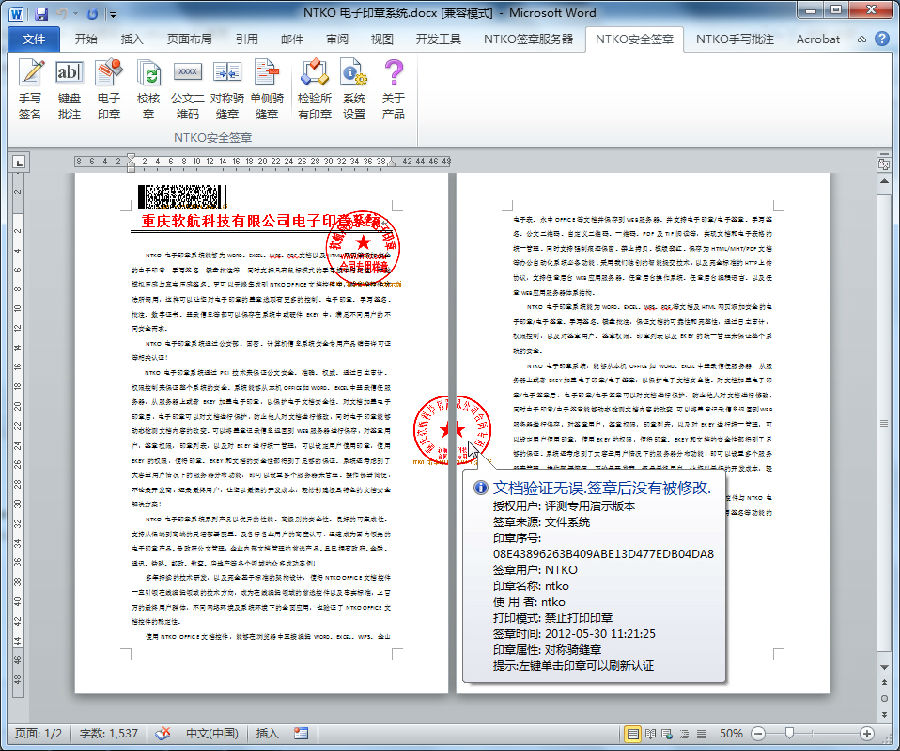Switch to the 页面布局 Page Layout tab
Viewport: 900px width, 751px height.
pyautogui.click(x=189, y=39)
